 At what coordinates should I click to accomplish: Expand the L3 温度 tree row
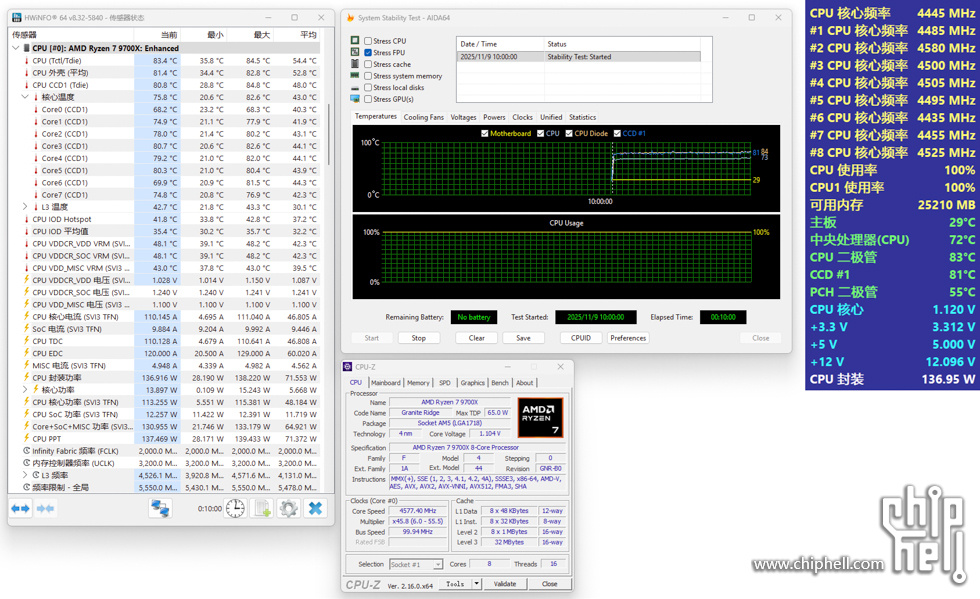click(x=25, y=207)
